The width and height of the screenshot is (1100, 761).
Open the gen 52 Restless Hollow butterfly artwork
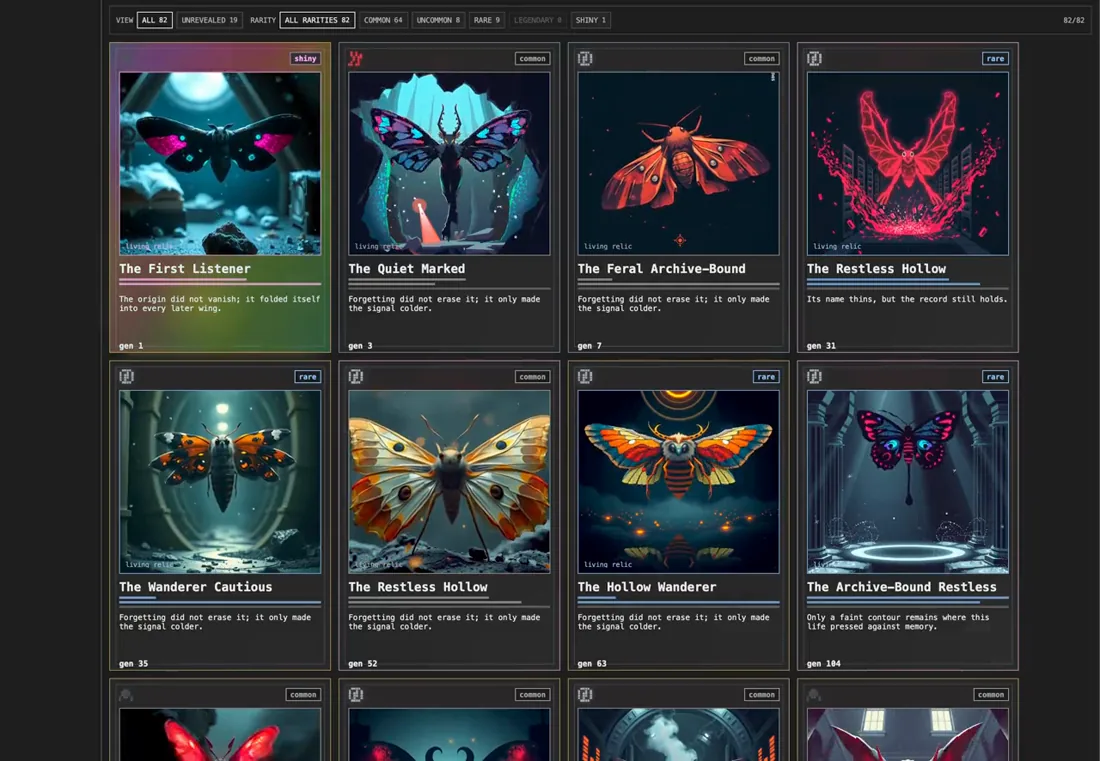point(450,482)
